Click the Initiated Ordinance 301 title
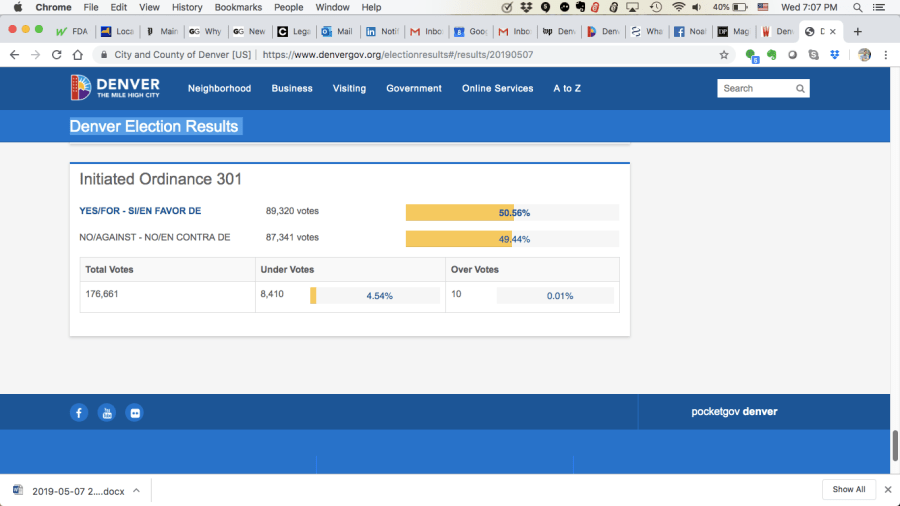 click(160, 179)
